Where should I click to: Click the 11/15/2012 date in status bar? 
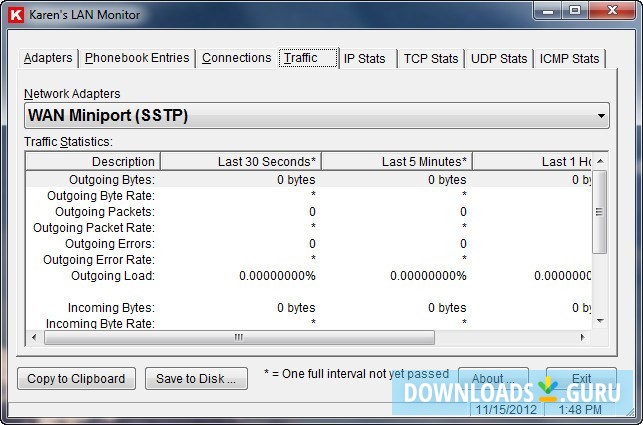point(506,409)
